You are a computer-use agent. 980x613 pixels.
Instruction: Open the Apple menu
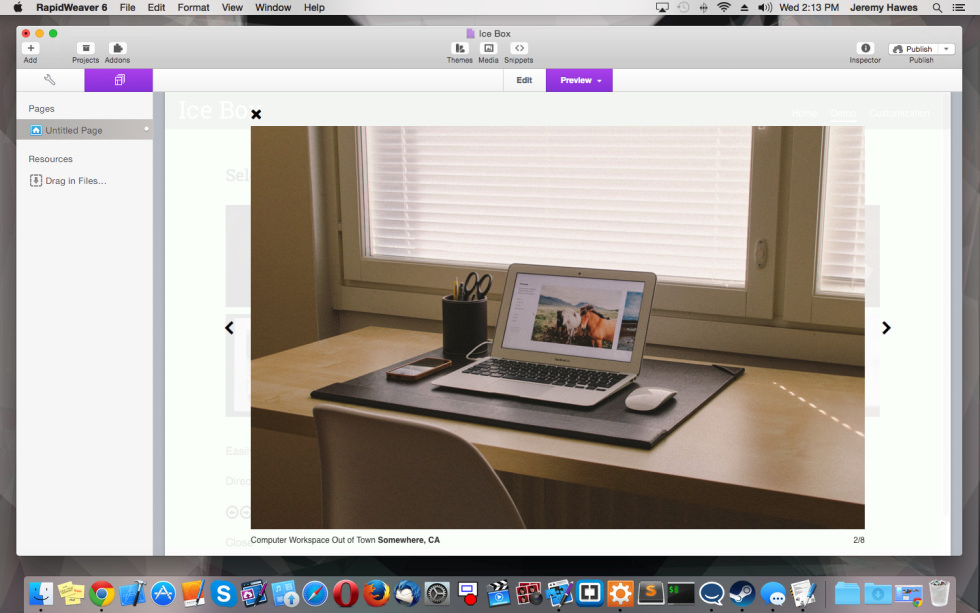tap(18, 7)
